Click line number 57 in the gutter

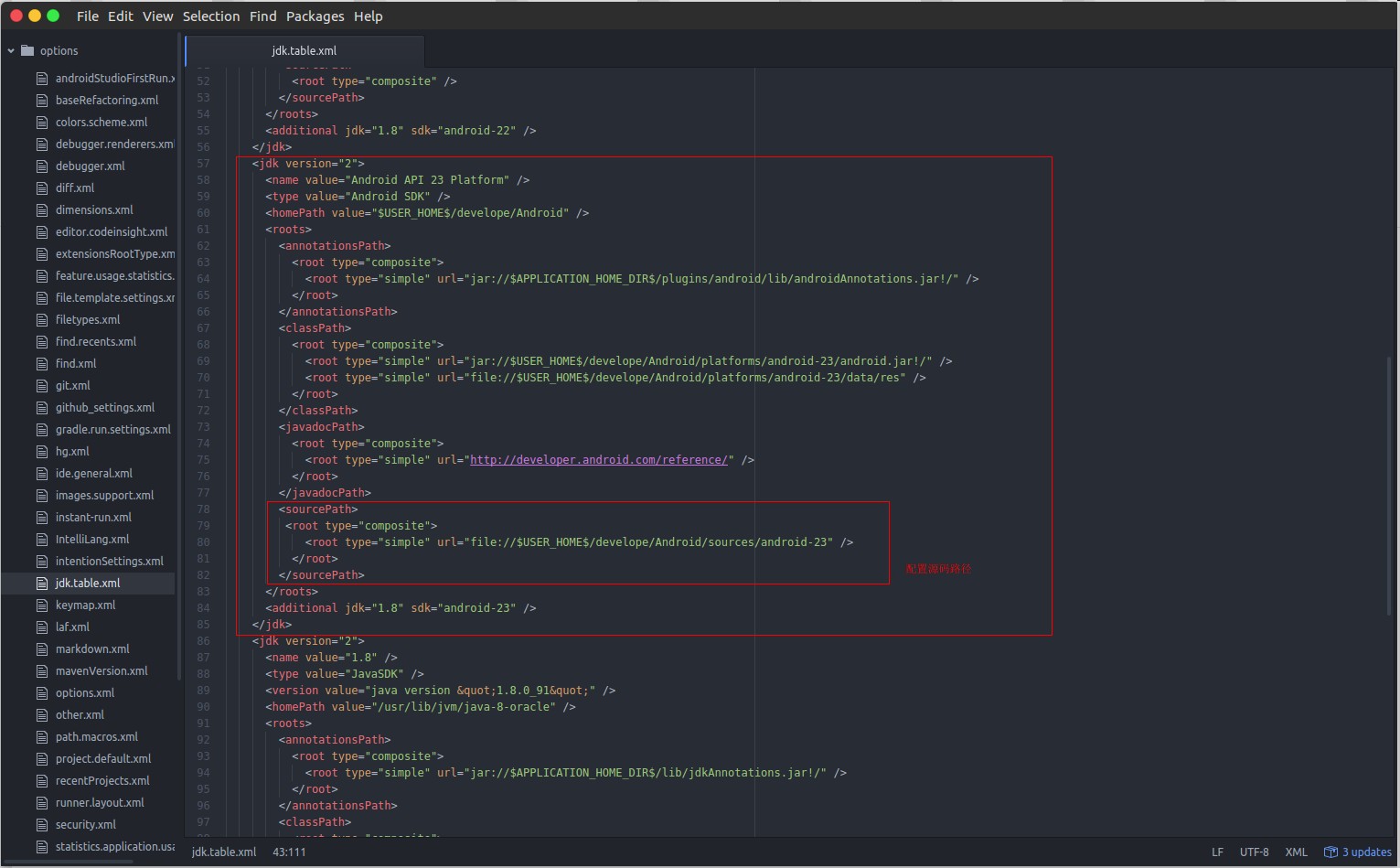(203, 164)
